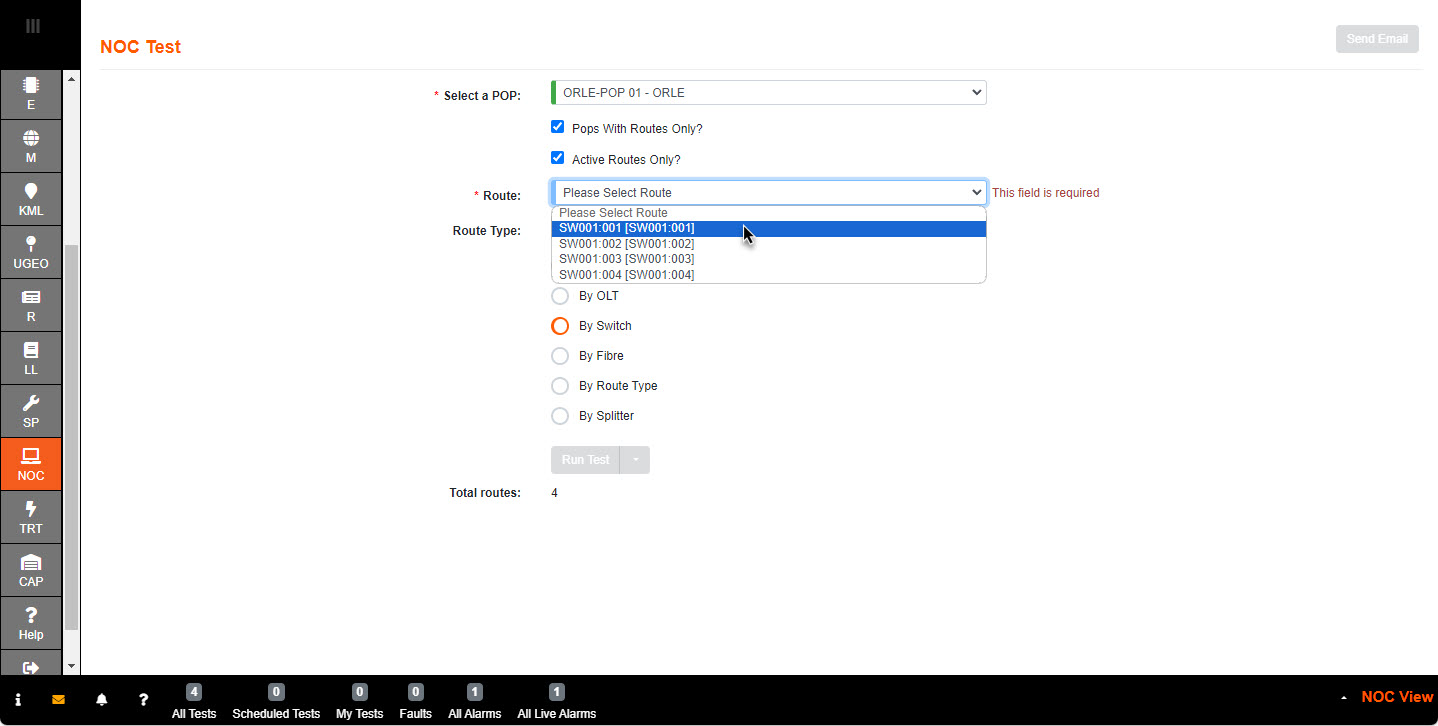Image resolution: width=1438 pixels, height=726 pixels.
Task: Open the orange envelope mail icon
Action: (58, 700)
